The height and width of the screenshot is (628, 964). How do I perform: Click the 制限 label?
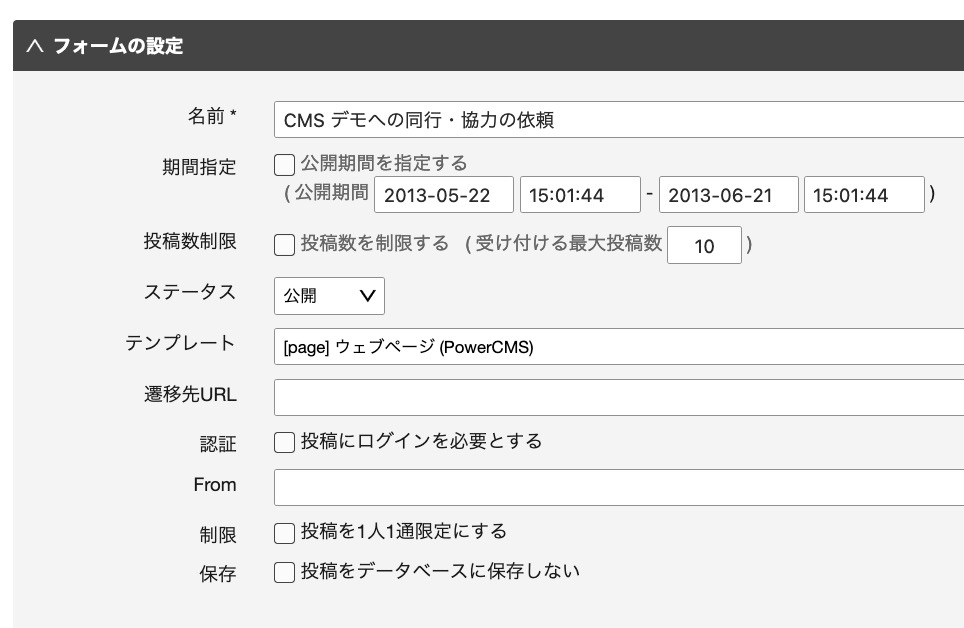(218, 535)
